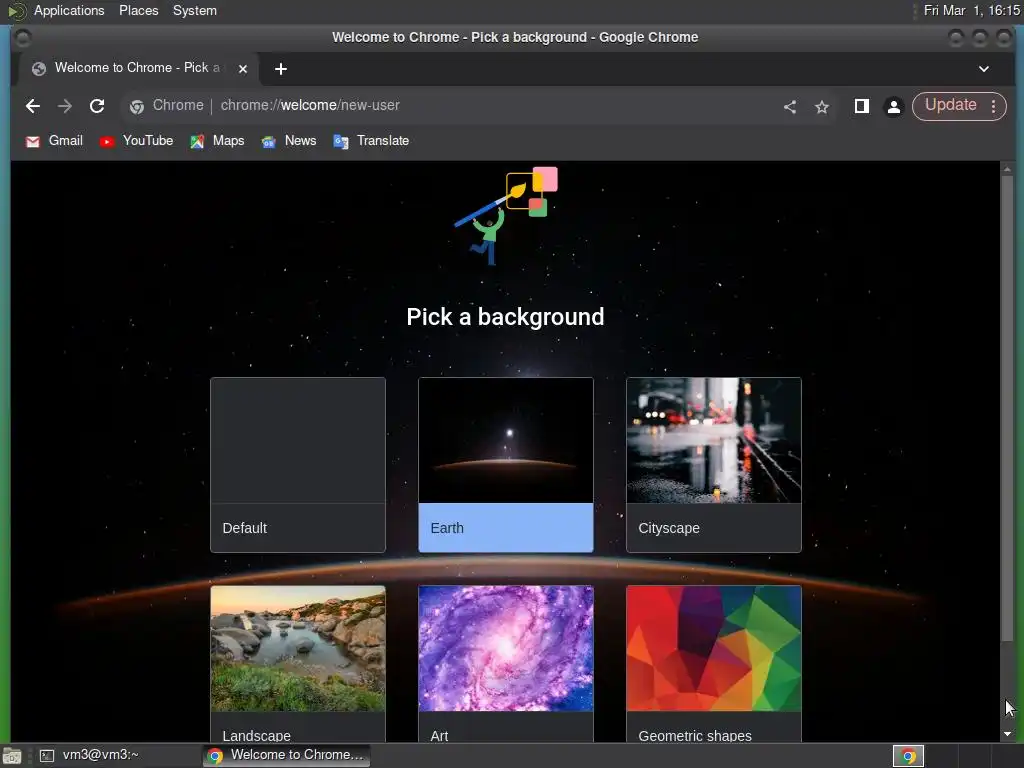Click the Chrome icon in the system tray

908,756
